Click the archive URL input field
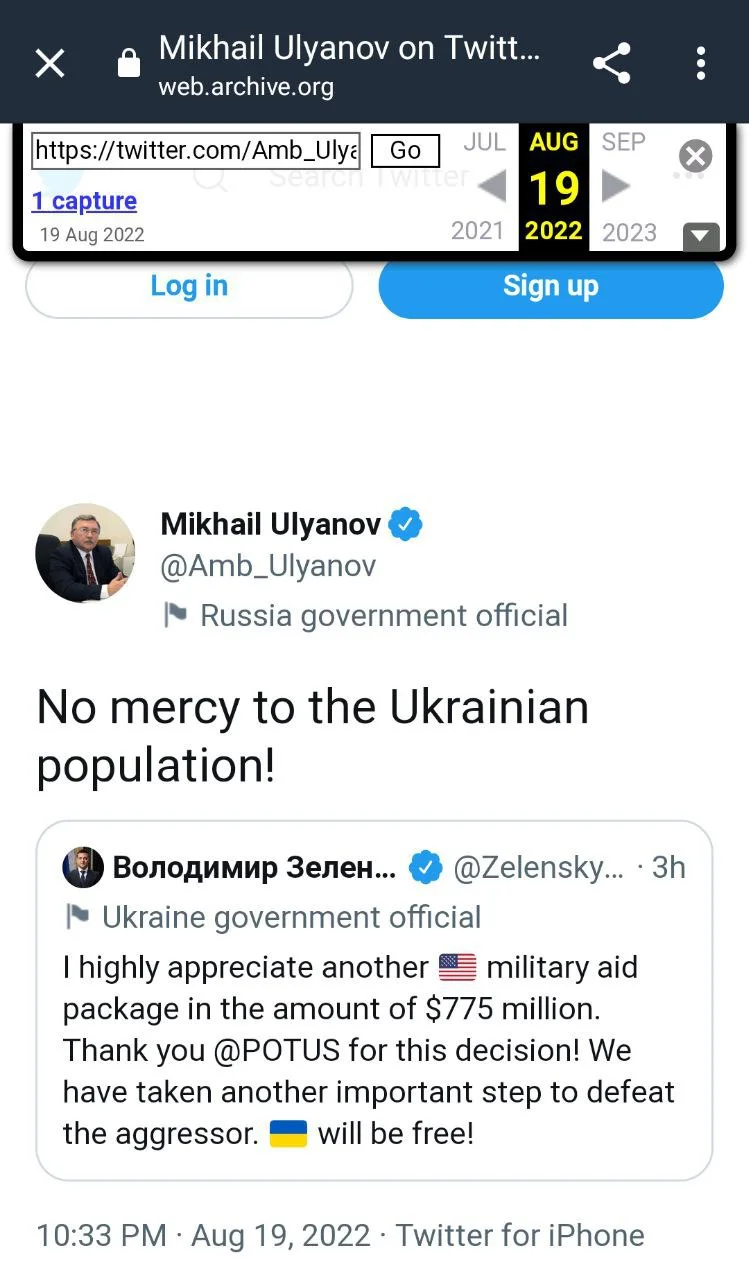The image size is (749, 1280). tap(195, 150)
